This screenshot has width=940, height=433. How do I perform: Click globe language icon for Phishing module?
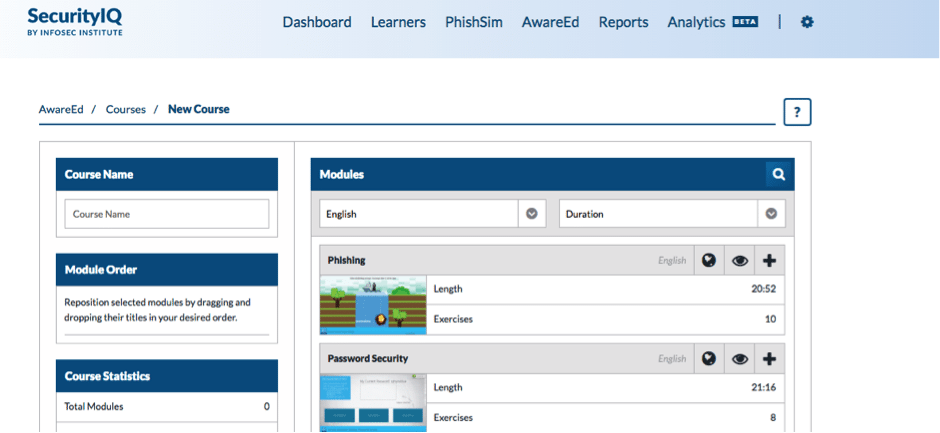(x=708, y=260)
